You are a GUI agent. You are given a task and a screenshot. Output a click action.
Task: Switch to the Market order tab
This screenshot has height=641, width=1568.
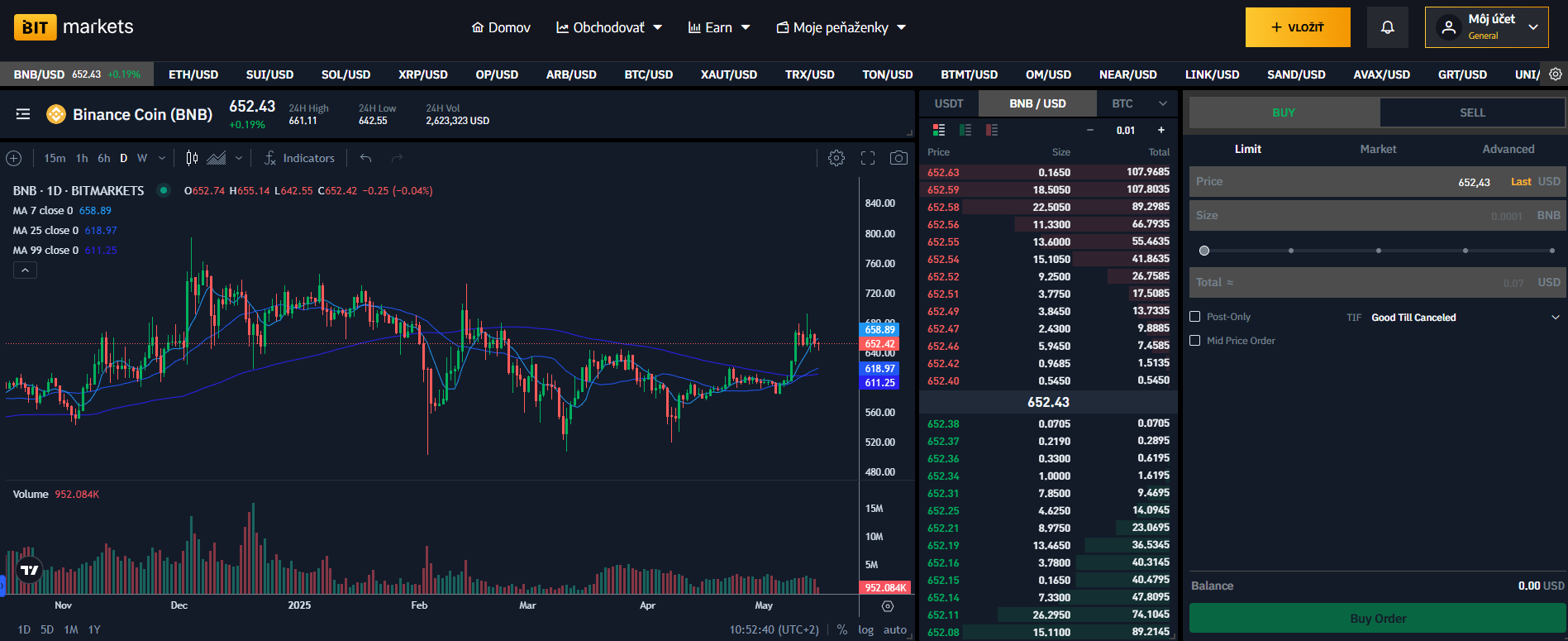pyautogui.click(x=1378, y=149)
